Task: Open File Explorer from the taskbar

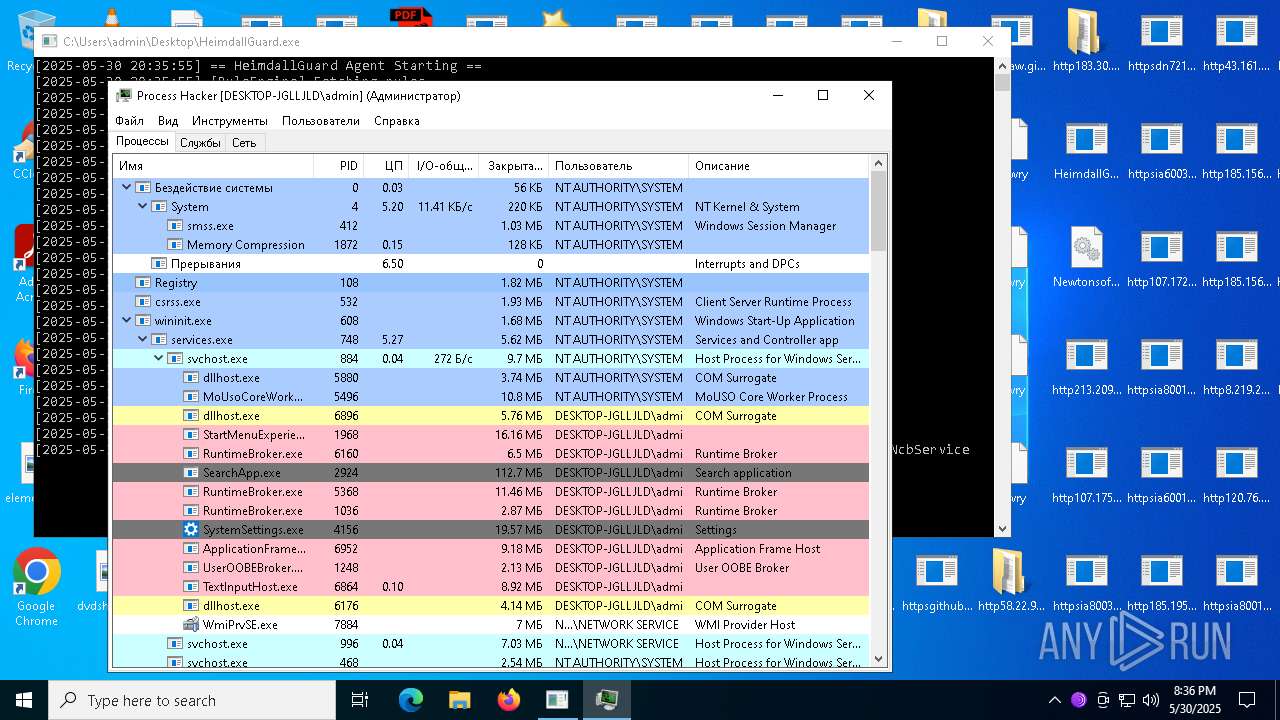Action: [460, 700]
